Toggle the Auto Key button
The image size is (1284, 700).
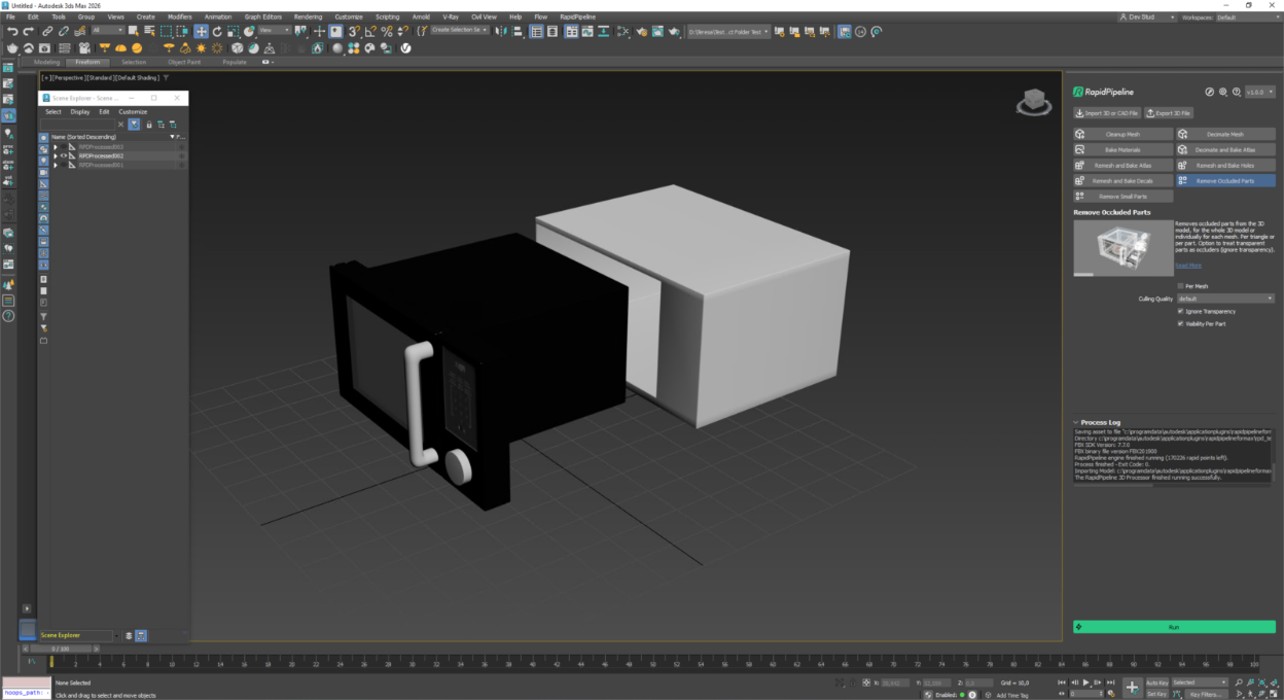[1157, 683]
